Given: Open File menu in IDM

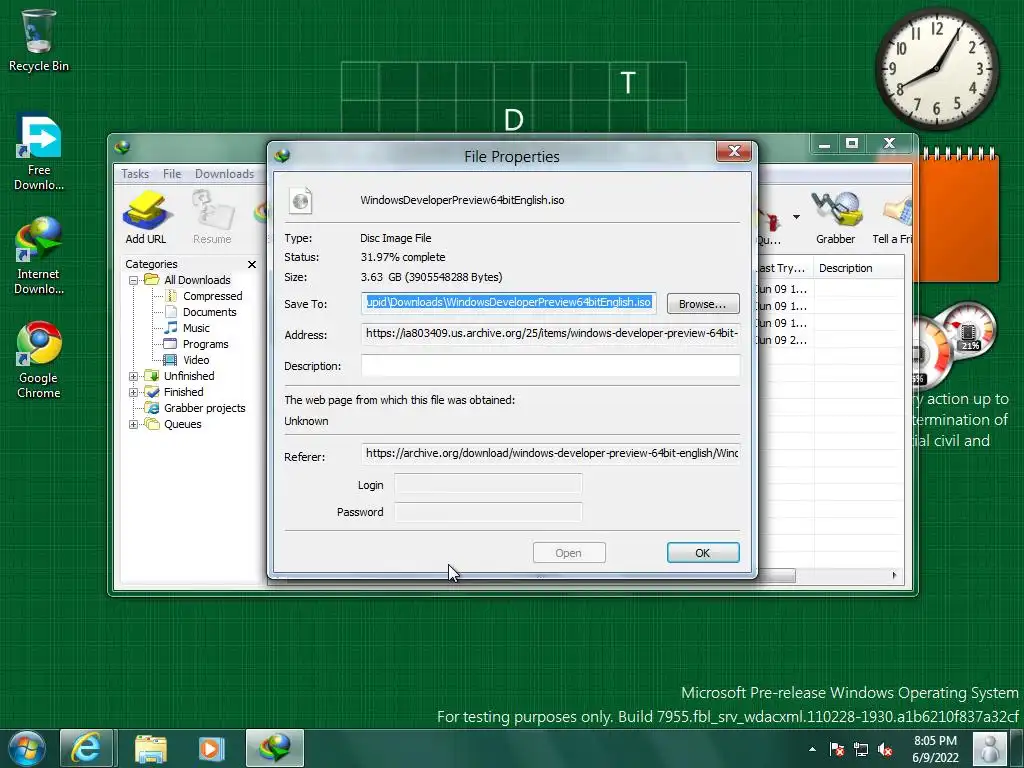Looking at the screenshot, I should (x=172, y=174).
